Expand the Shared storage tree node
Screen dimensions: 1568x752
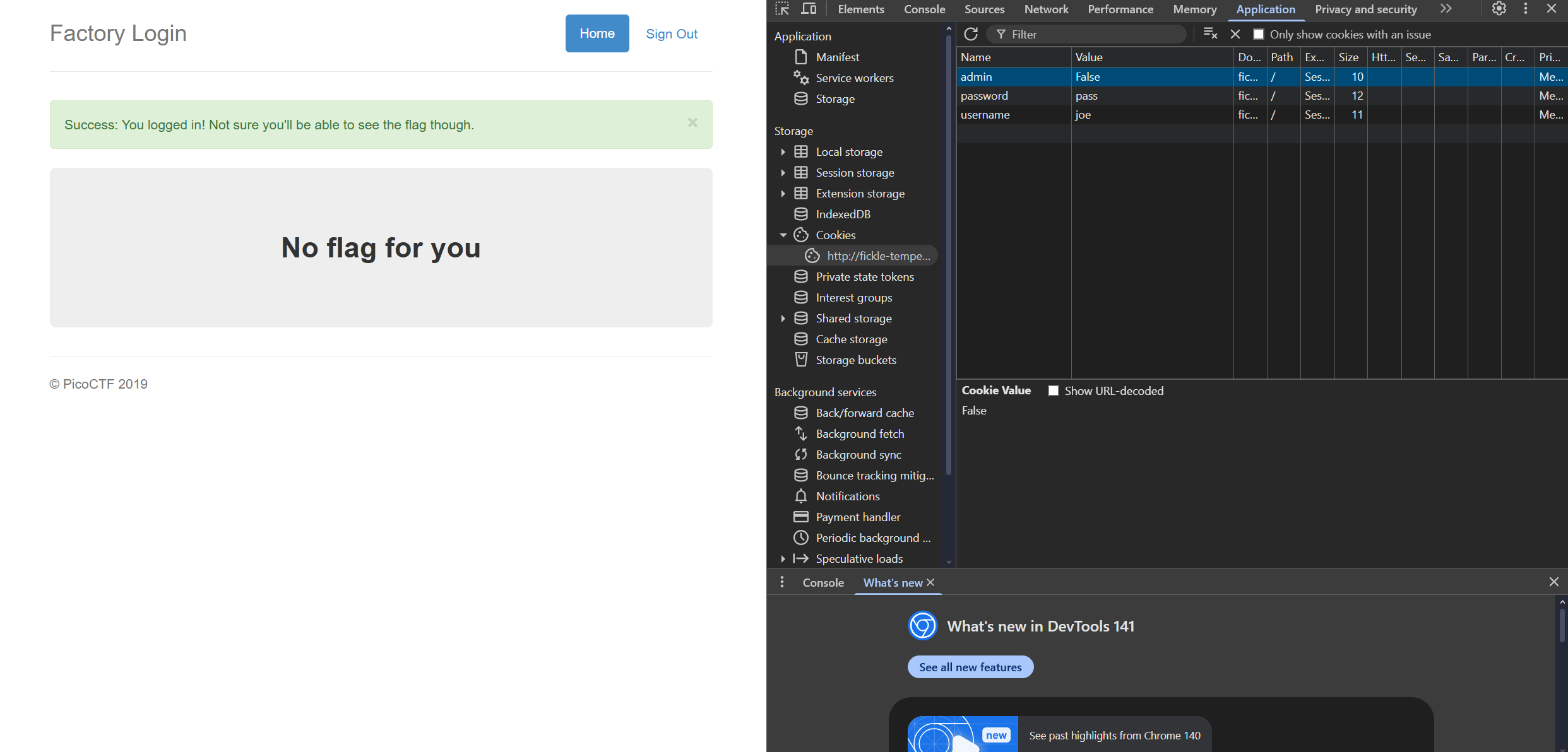tap(783, 318)
